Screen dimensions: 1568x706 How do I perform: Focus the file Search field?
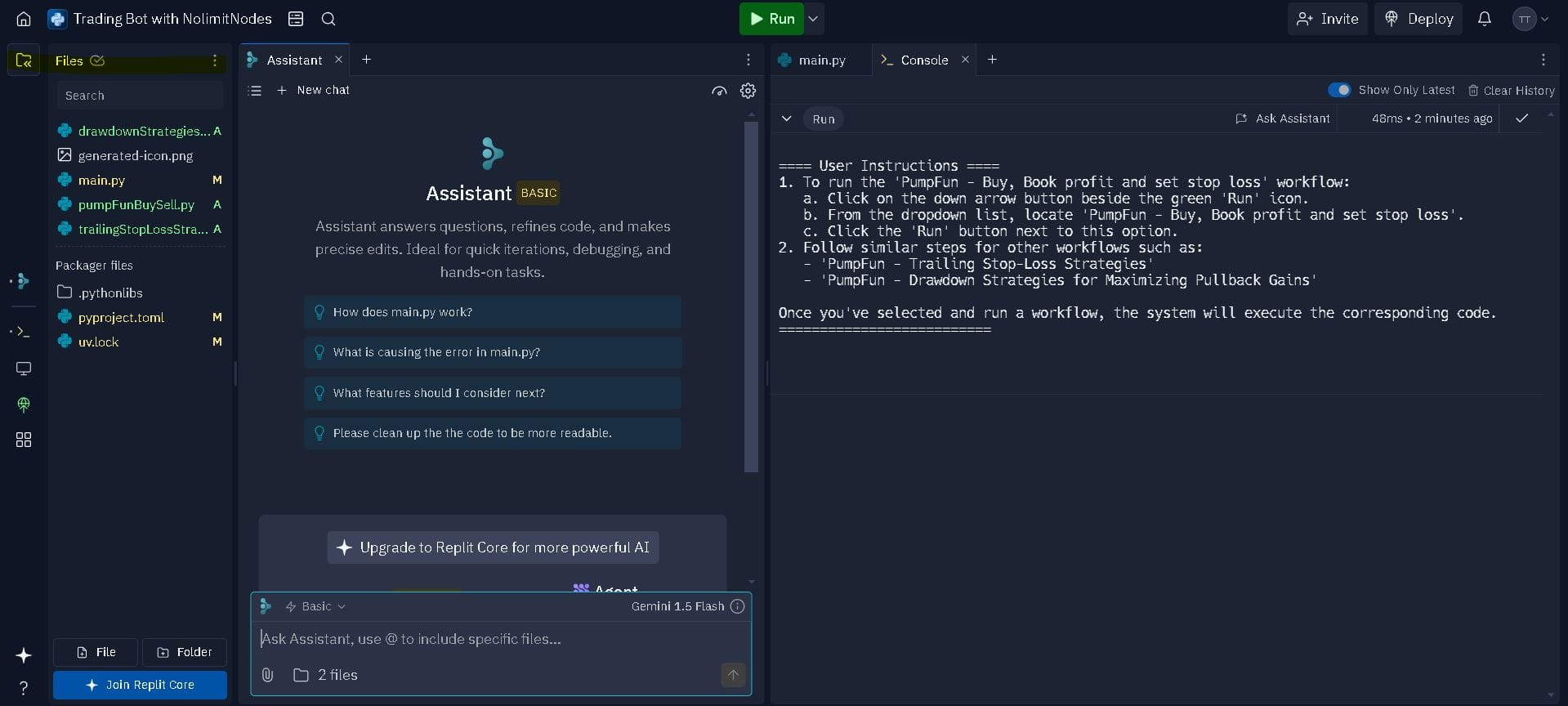pyautogui.click(x=140, y=96)
